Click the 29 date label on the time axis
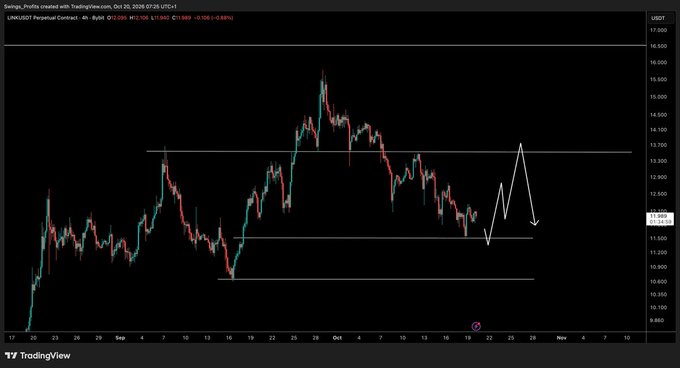The image size is (680, 368). coord(99,338)
